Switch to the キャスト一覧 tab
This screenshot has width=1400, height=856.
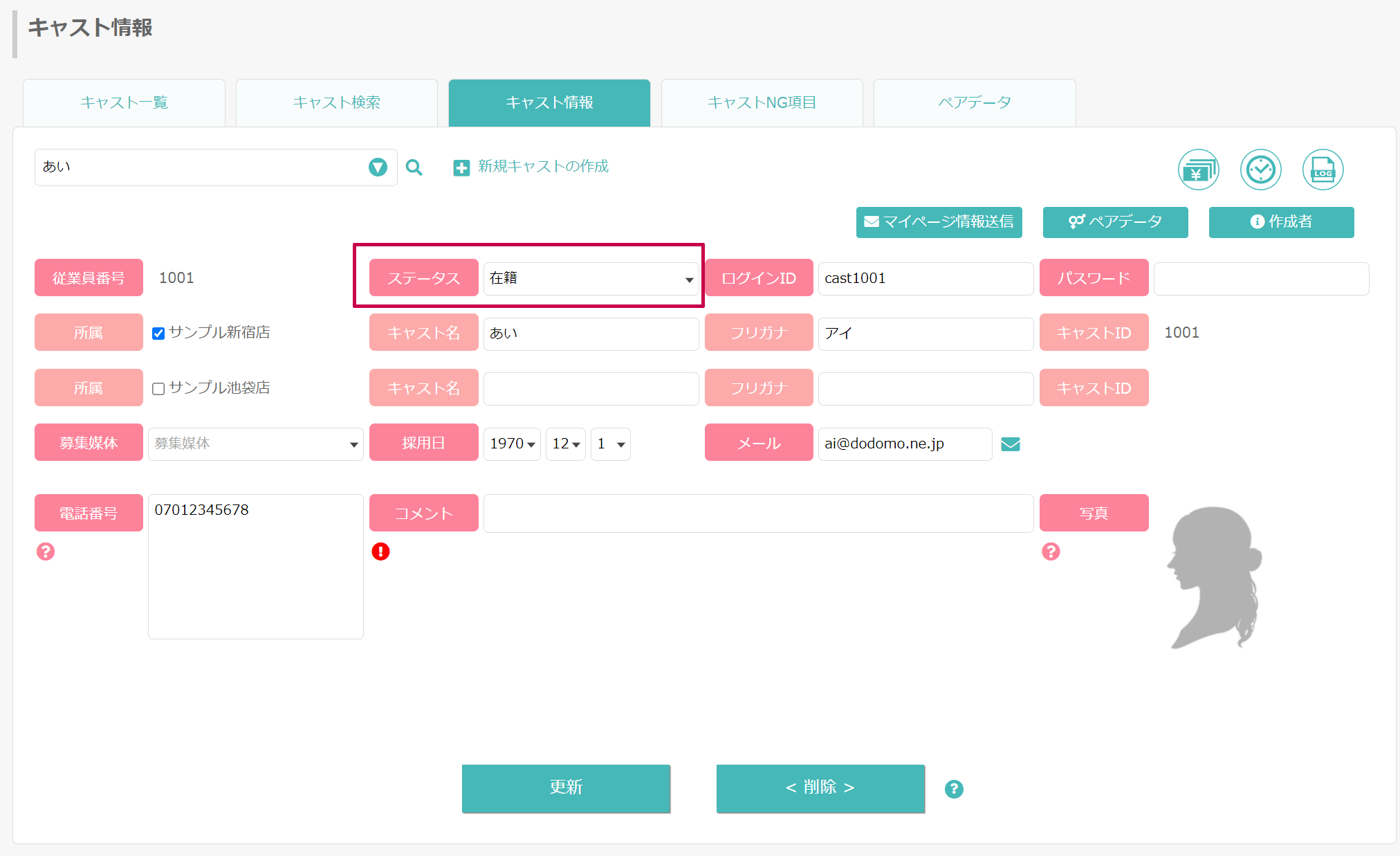click(124, 103)
